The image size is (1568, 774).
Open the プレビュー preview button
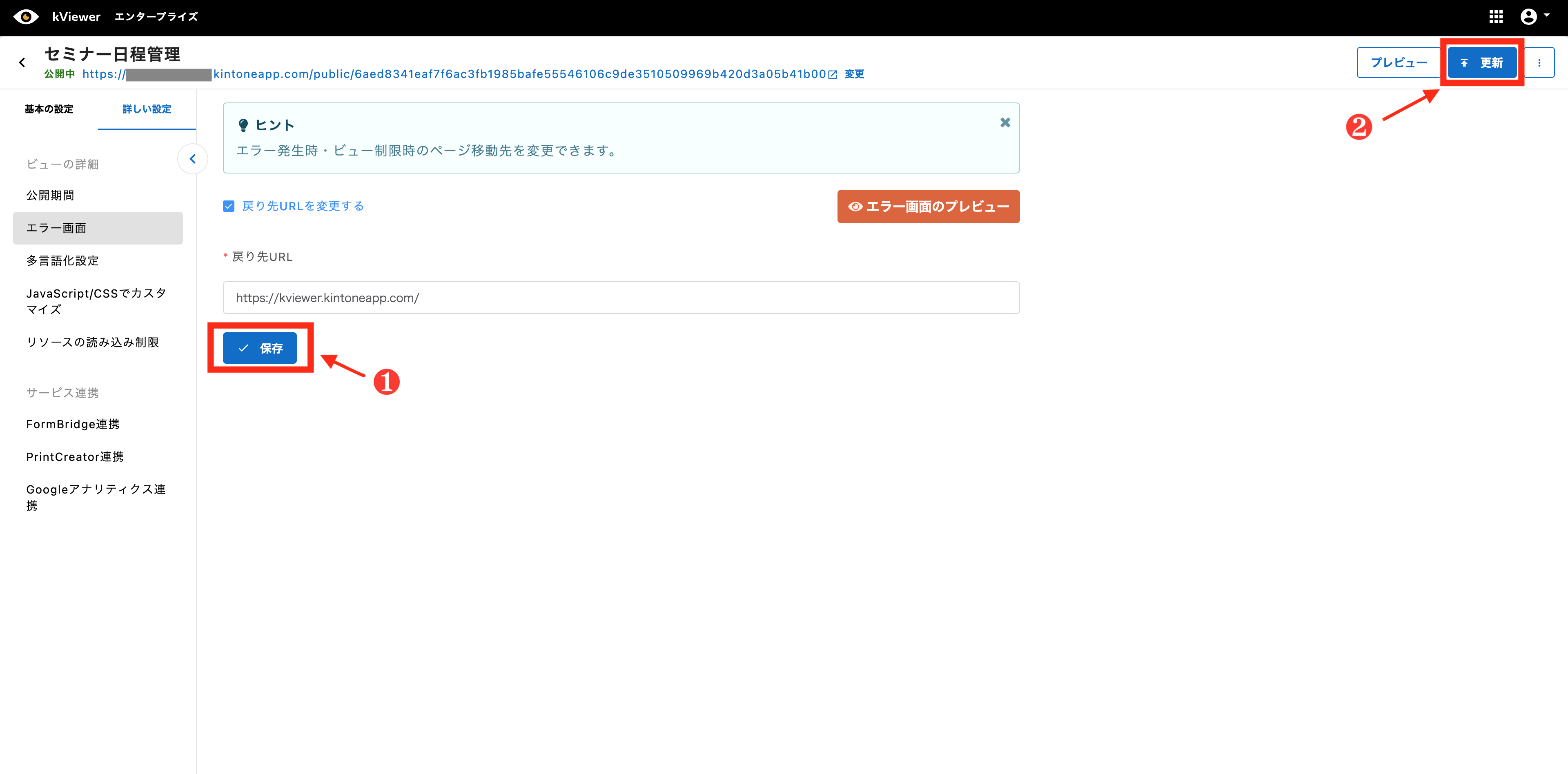(1398, 63)
